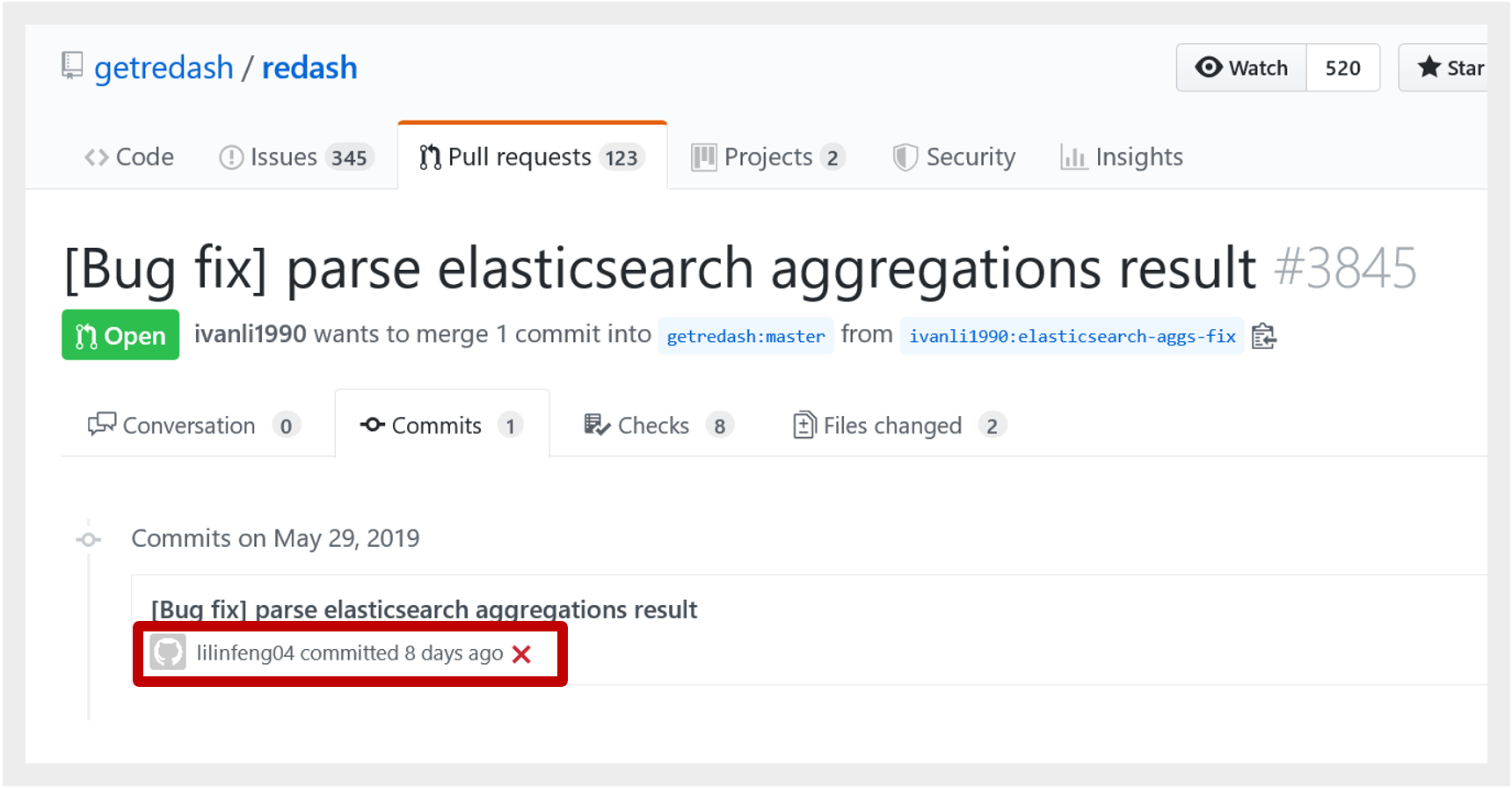Click the Commits on May 29, 2019 heading

pyautogui.click(x=275, y=538)
